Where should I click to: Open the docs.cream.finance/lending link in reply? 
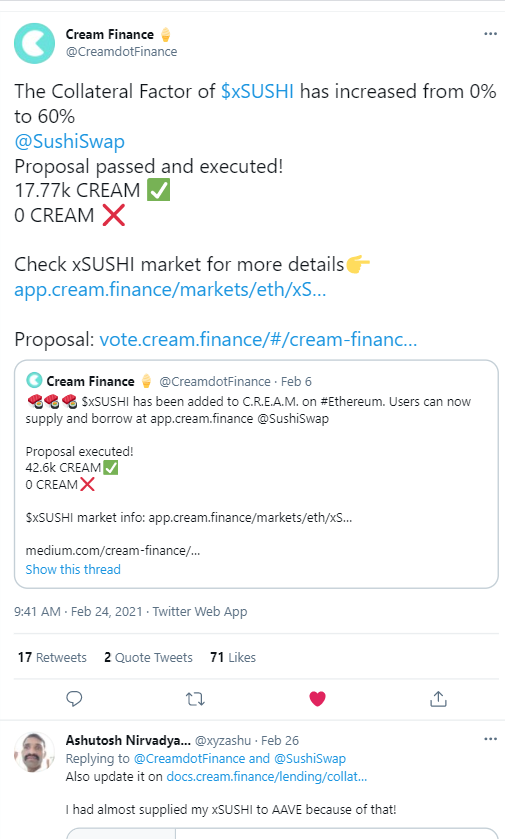pos(267,776)
